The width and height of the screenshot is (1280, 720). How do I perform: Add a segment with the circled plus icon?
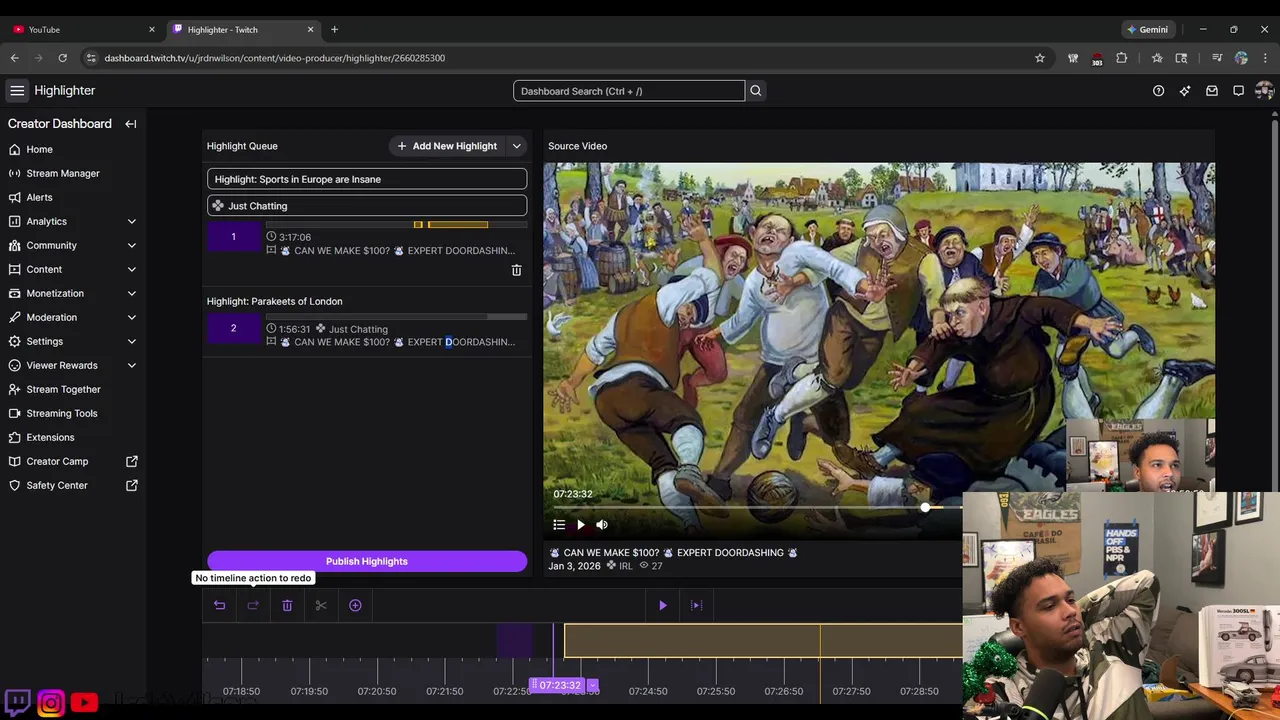click(x=355, y=605)
